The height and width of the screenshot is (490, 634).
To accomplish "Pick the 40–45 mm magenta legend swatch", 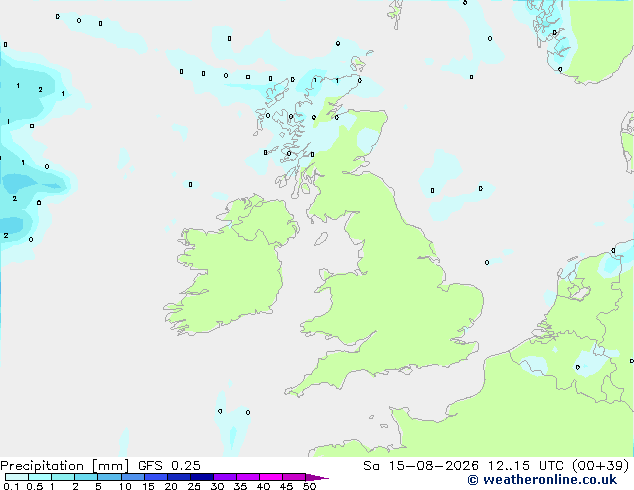I will pos(271,477).
